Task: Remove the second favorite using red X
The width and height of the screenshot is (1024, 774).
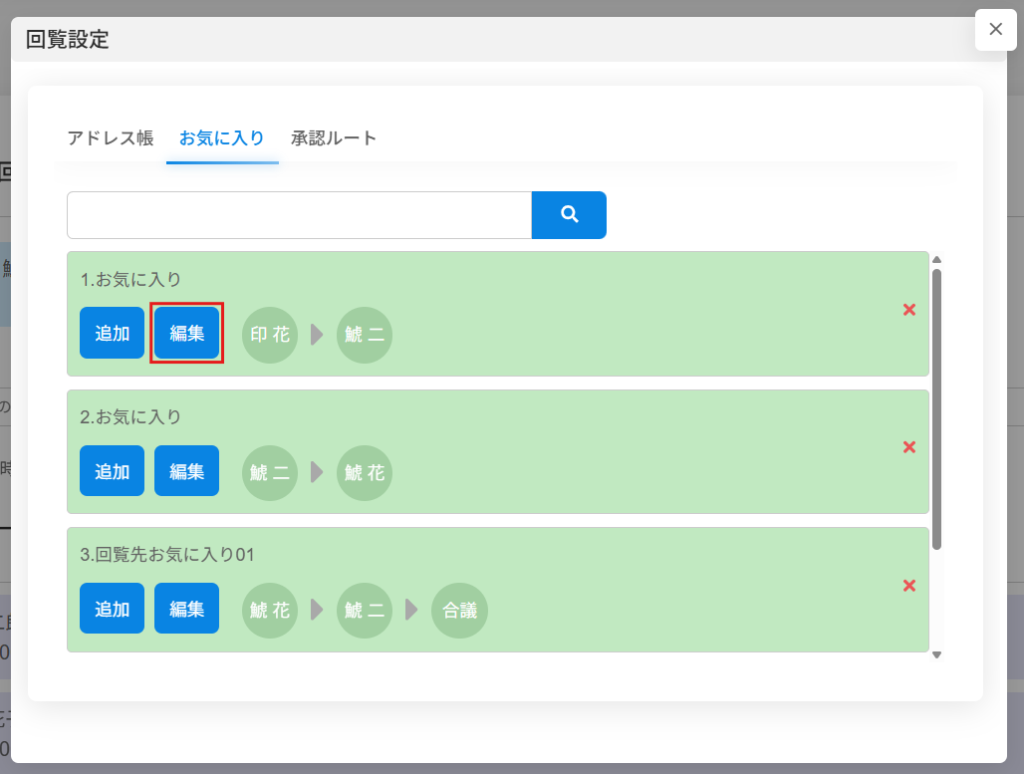Action: coord(909,447)
